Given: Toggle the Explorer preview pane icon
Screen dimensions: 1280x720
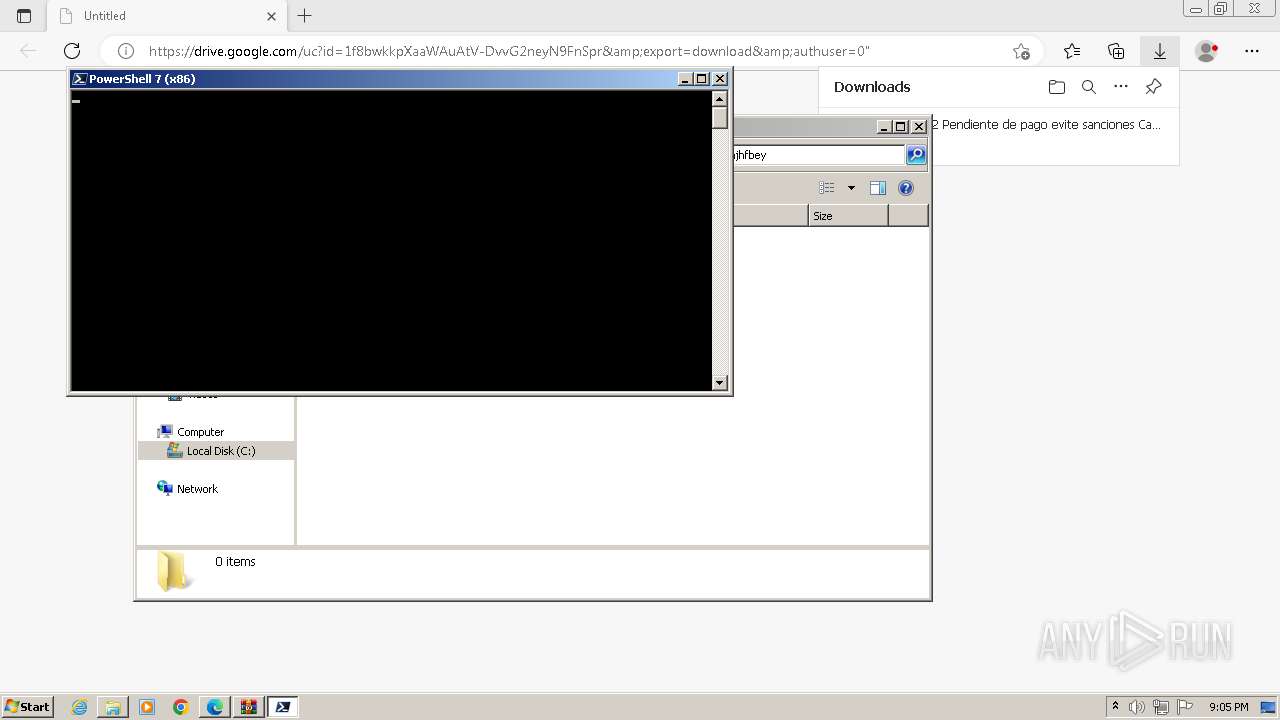Looking at the screenshot, I should coord(878,188).
